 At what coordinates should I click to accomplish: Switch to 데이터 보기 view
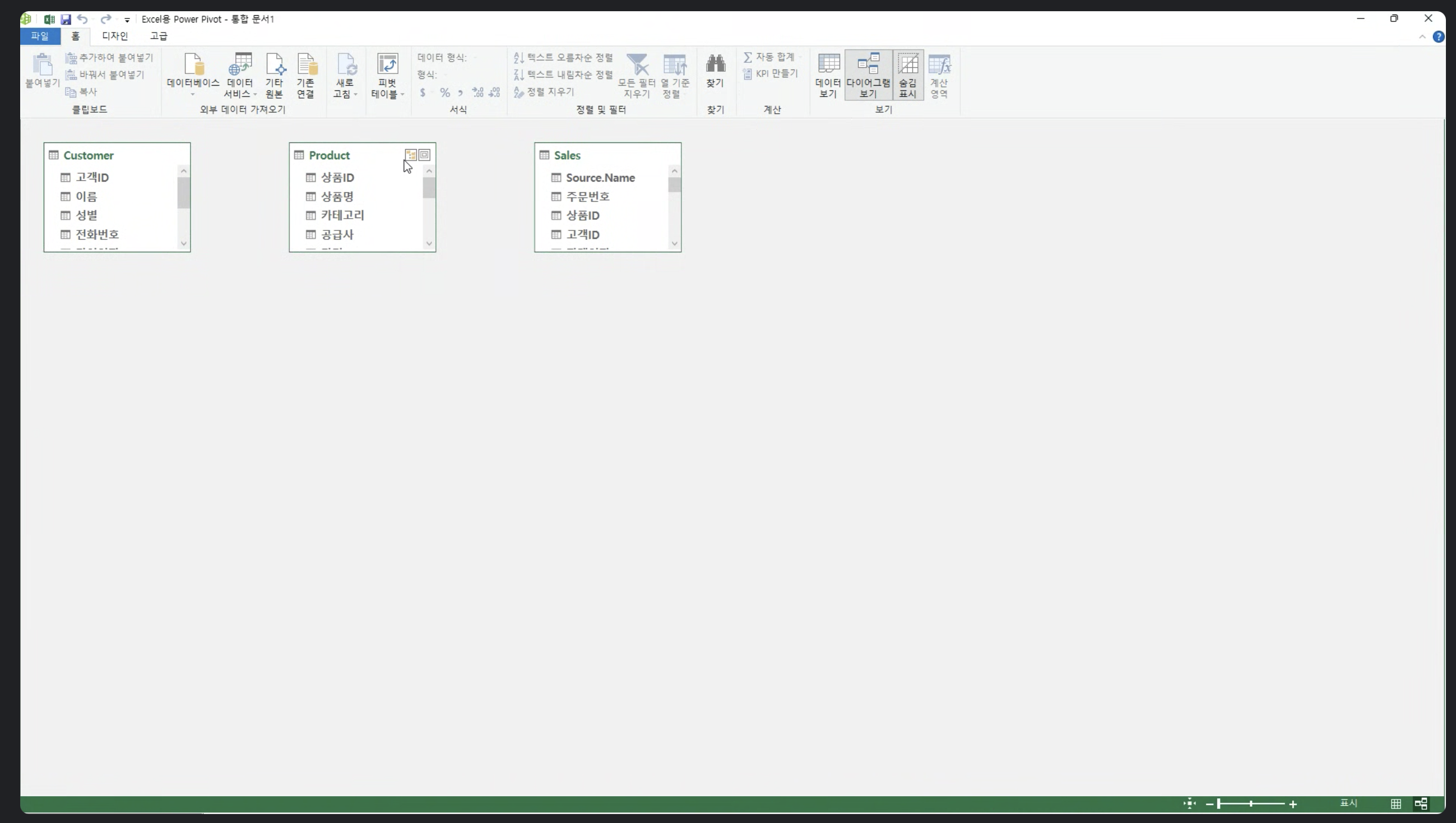[828, 75]
